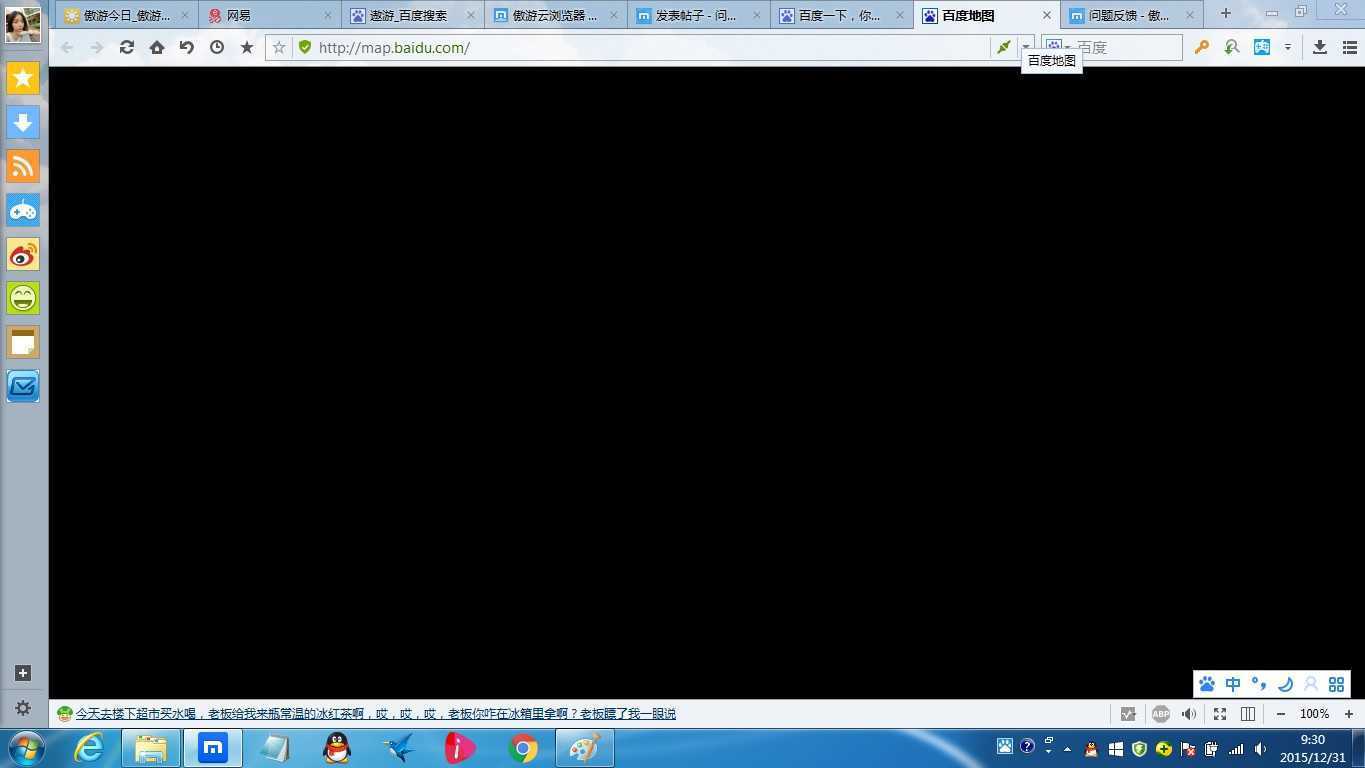
Task: Toggle split screen view icon
Action: [1248, 714]
